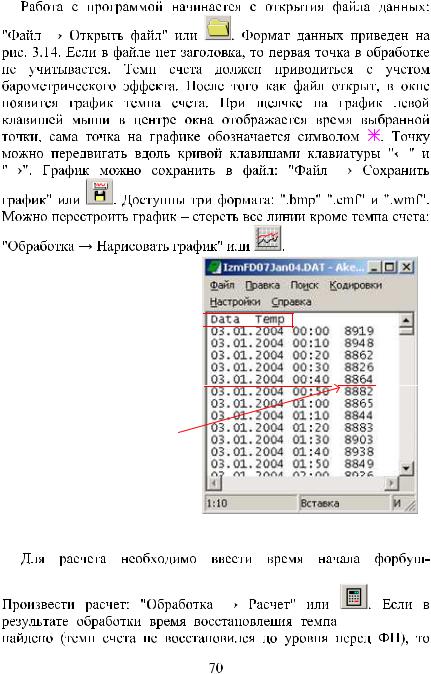Click the horizontal scrollbar right arrow
Image resolution: width=431 pixels, height=674 pixels.
click(391, 483)
